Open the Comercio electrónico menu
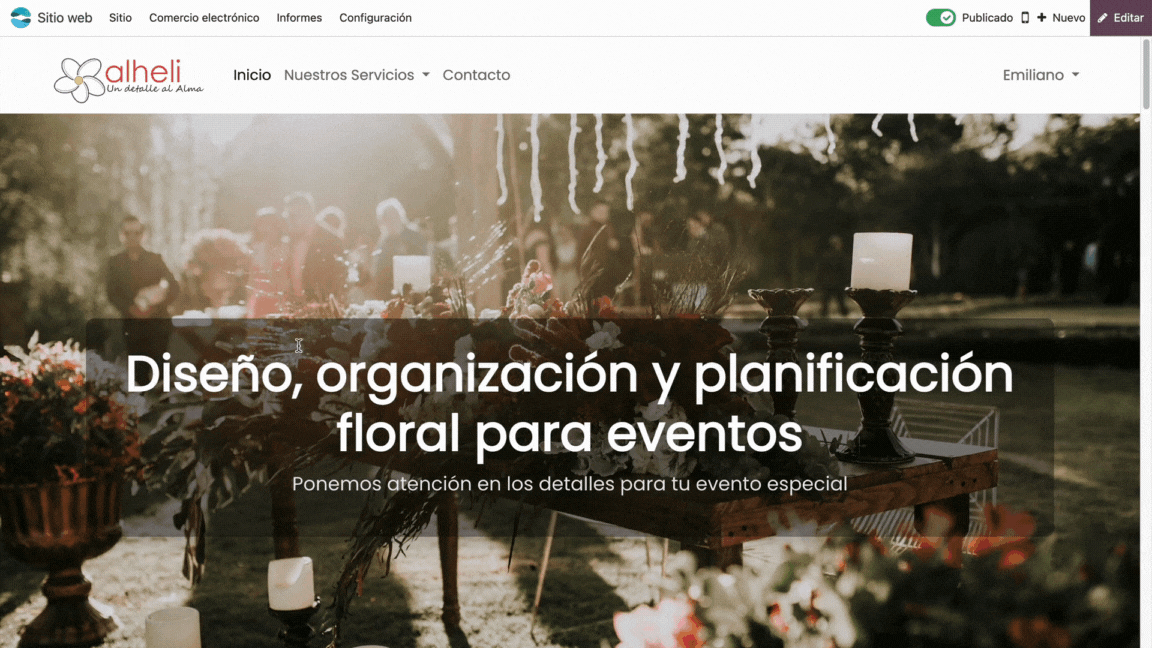The image size is (1152, 648). click(x=204, y=18)
